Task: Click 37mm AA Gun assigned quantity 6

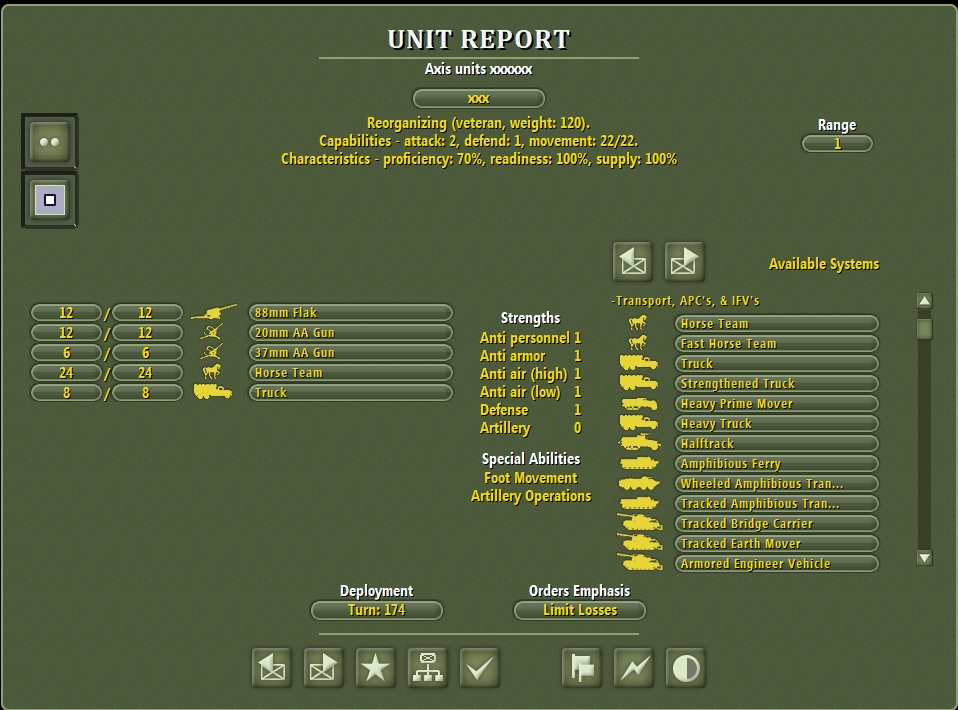Action: [x=66, y=353]
